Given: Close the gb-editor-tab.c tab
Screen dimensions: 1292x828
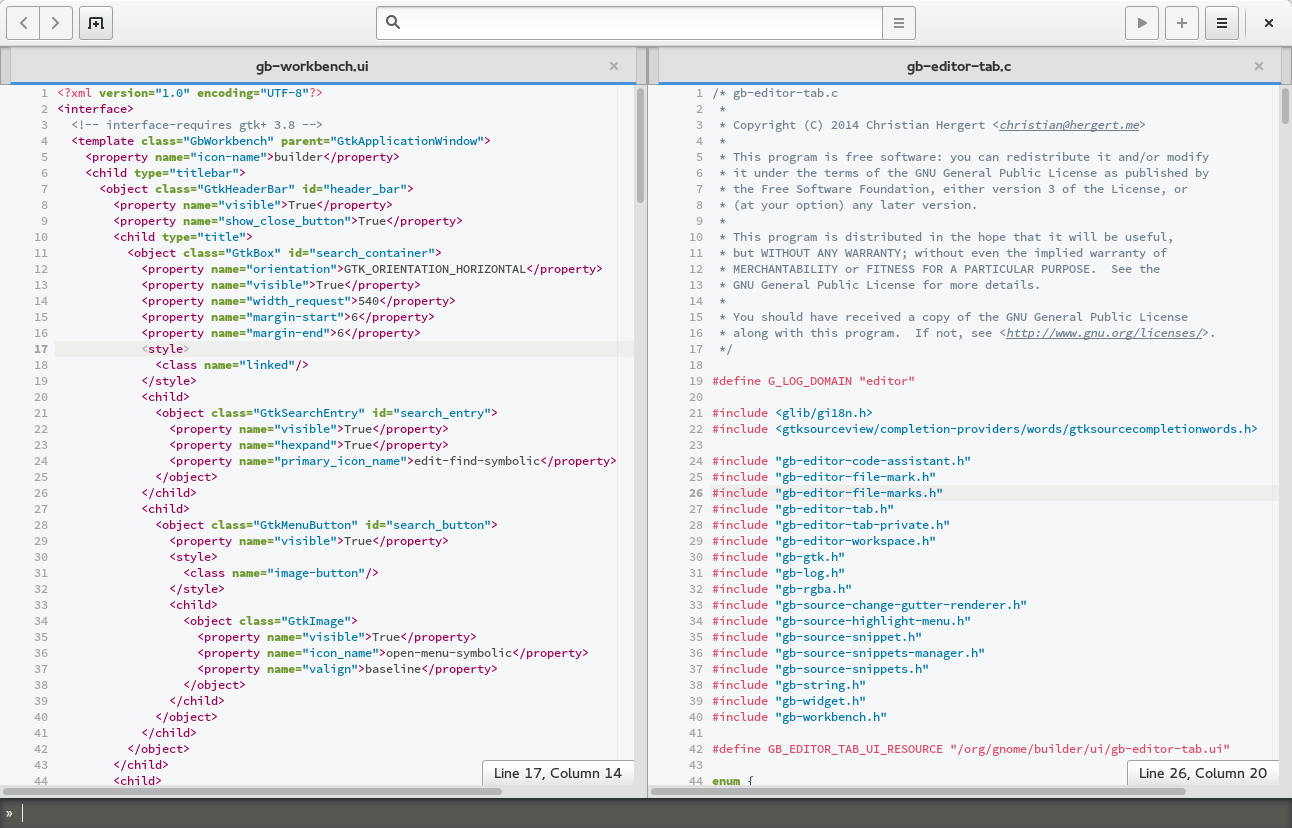Looking at the screenshot, I should pyautogui.click(x=1259, y=66).
